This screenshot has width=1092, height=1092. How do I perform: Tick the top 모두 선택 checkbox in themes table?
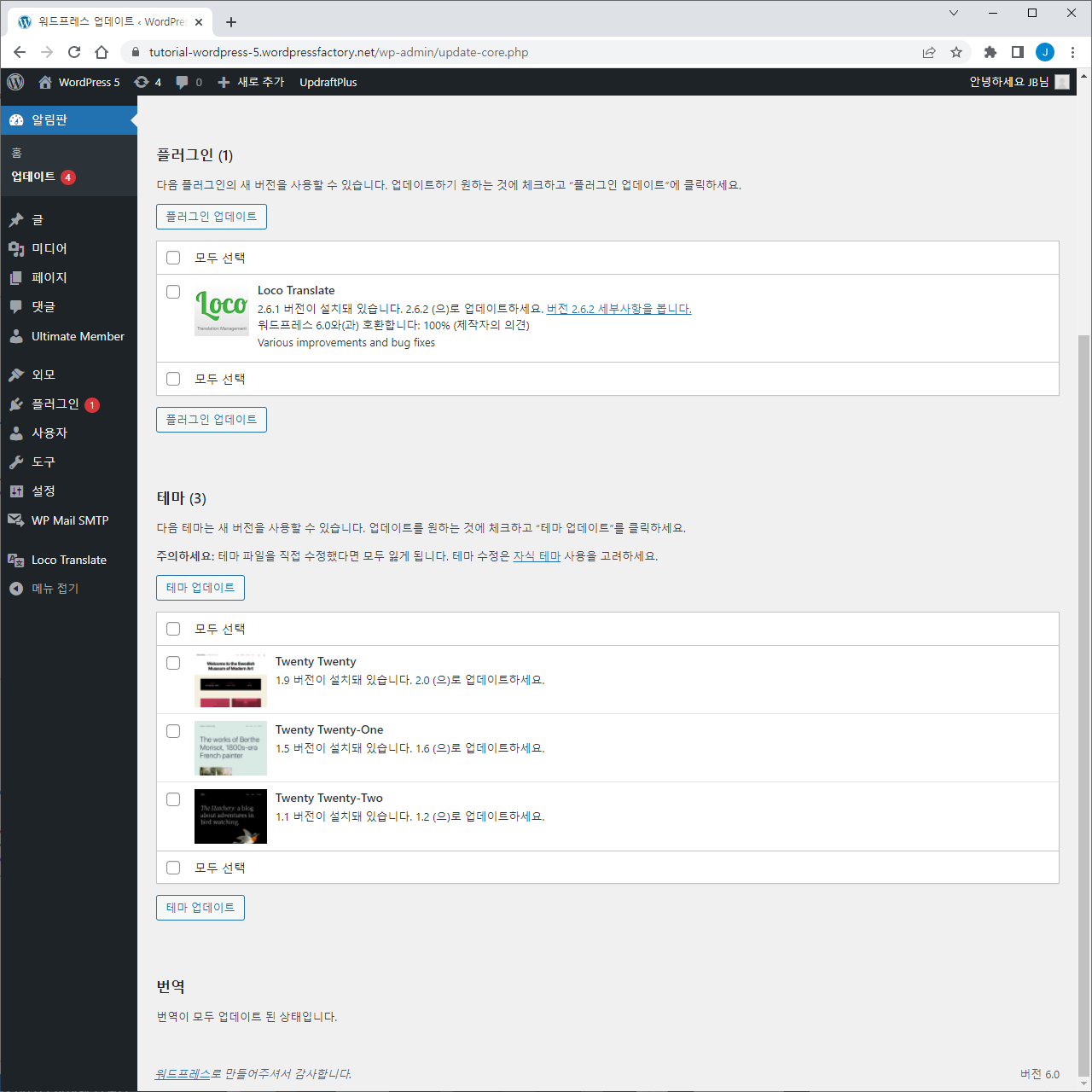173,629
